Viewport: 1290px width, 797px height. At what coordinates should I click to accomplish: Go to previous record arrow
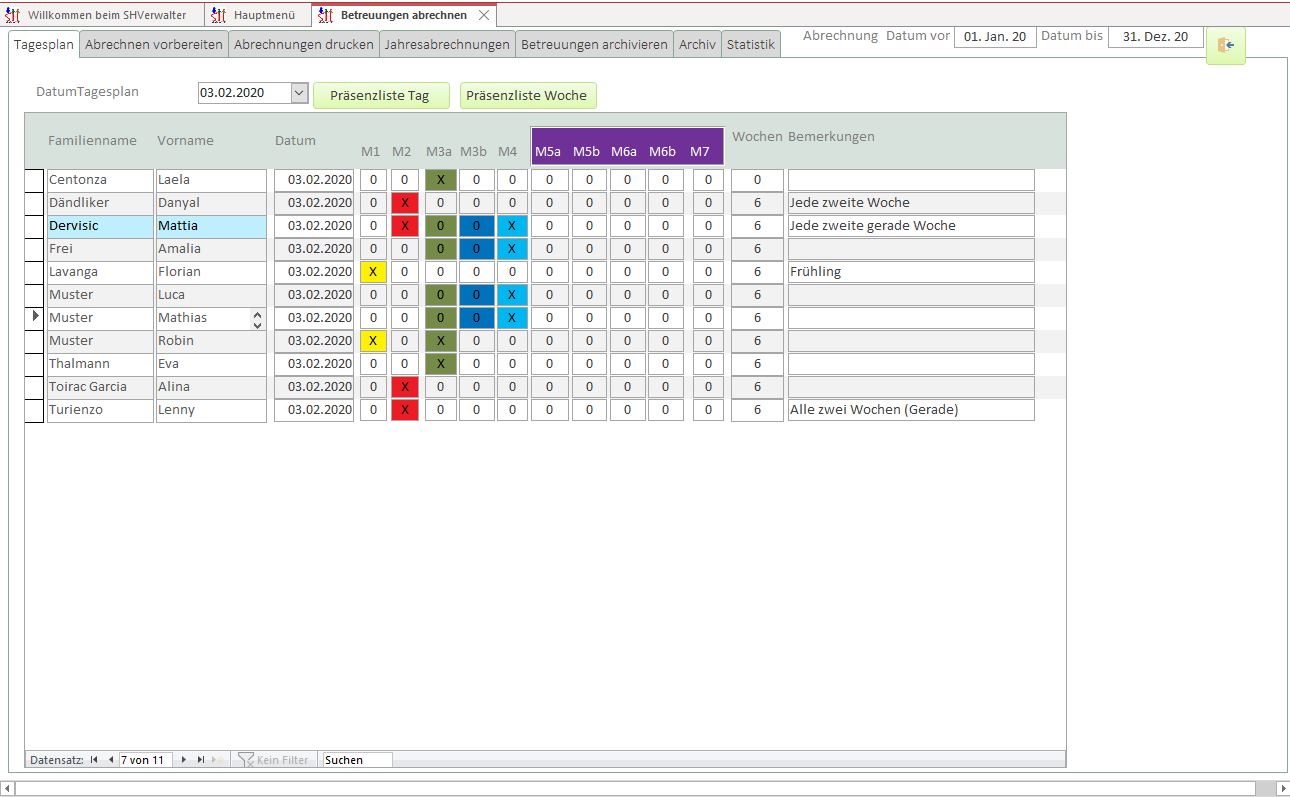click(x=110, y=760)
